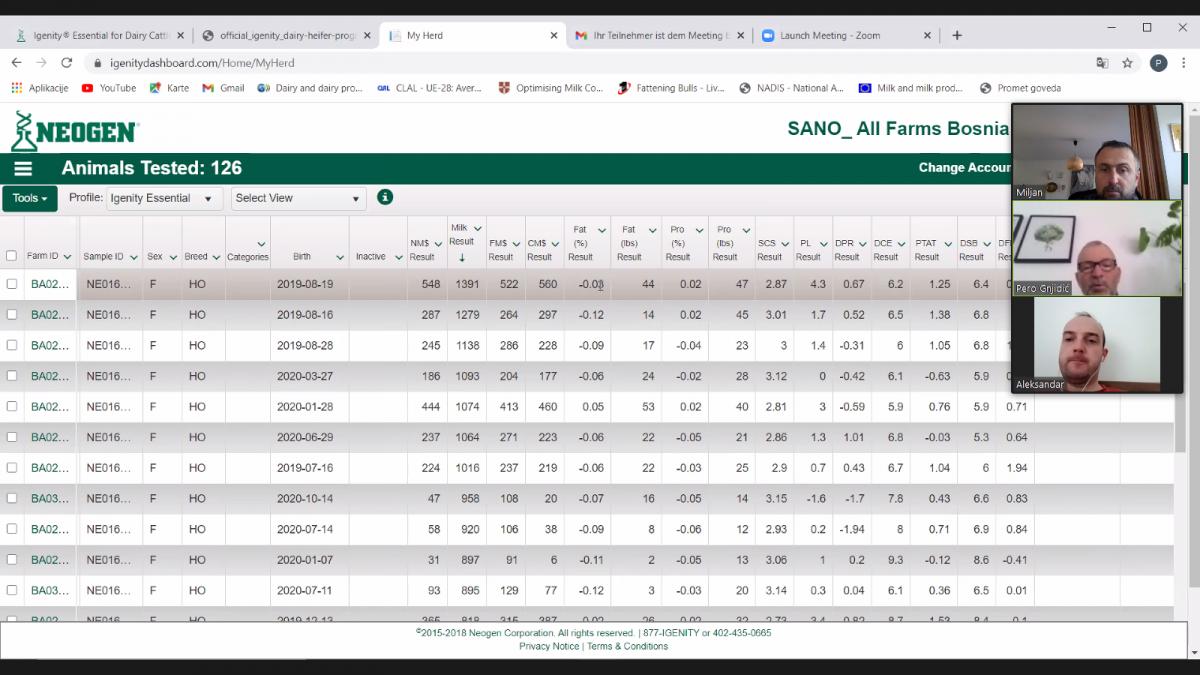Click the Milk Result sort arrow

(462, 258)
